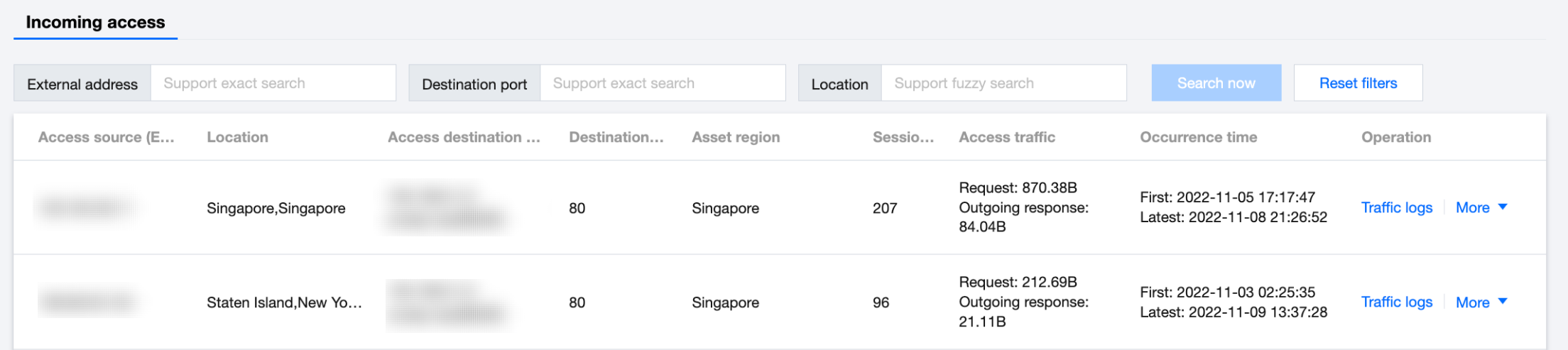The image size is (1568, 350).
Task: Switch to the Incoming access tab
Action: click(95, 23)
